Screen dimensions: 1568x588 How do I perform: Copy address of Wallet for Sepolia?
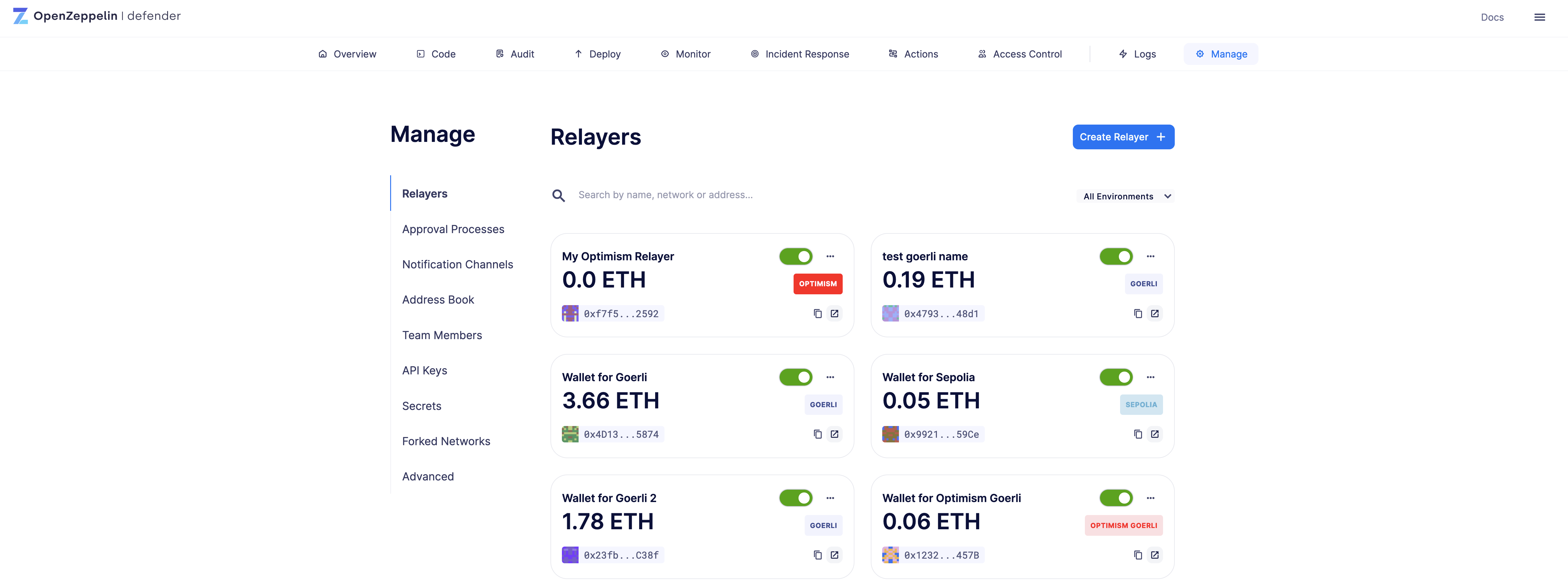[1138, 434]
